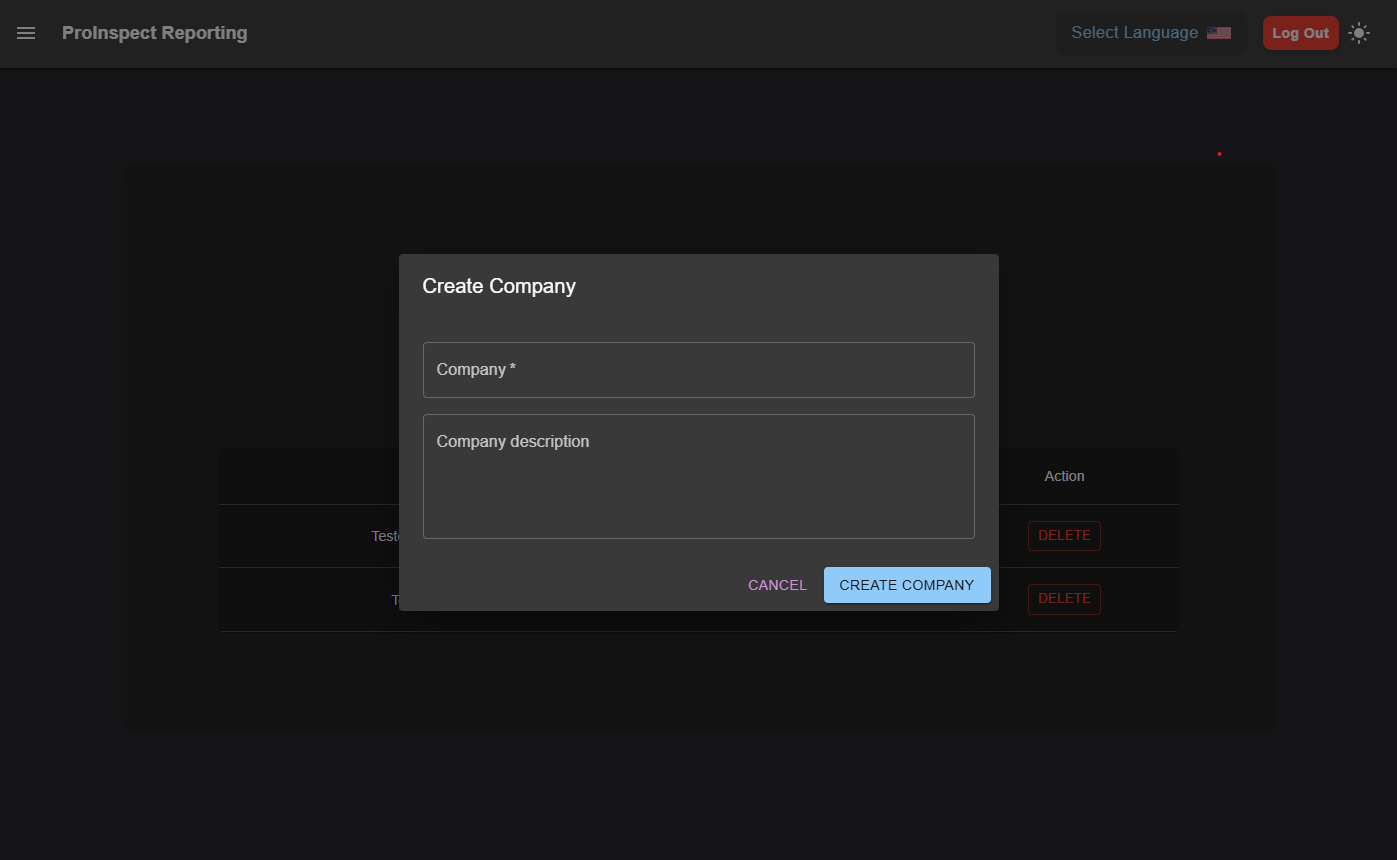Click the ProInspect Reporting title

pyautogui.click(x=155, y=33)
